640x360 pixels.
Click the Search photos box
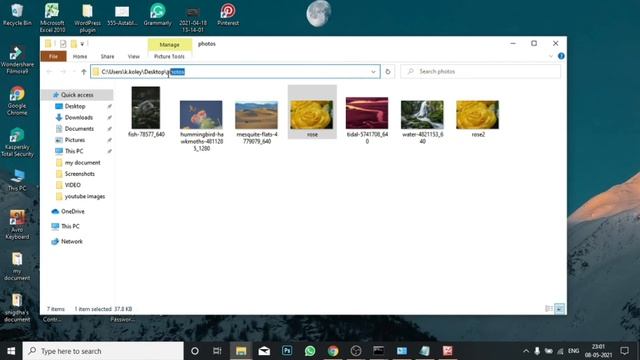click(x=480, y=71)
